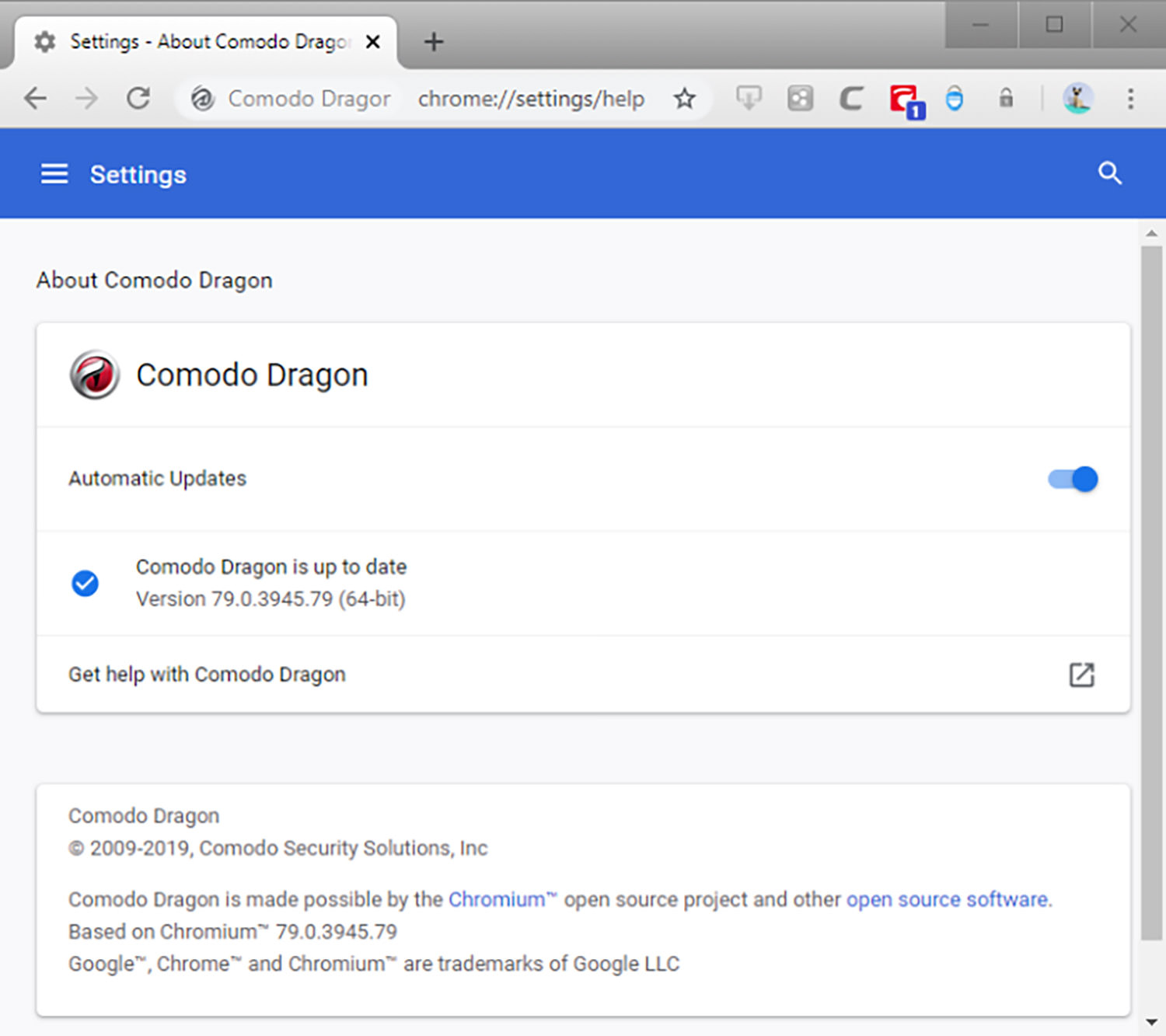Open the Comodo "C" toolbar icon

tap(851, 99)
